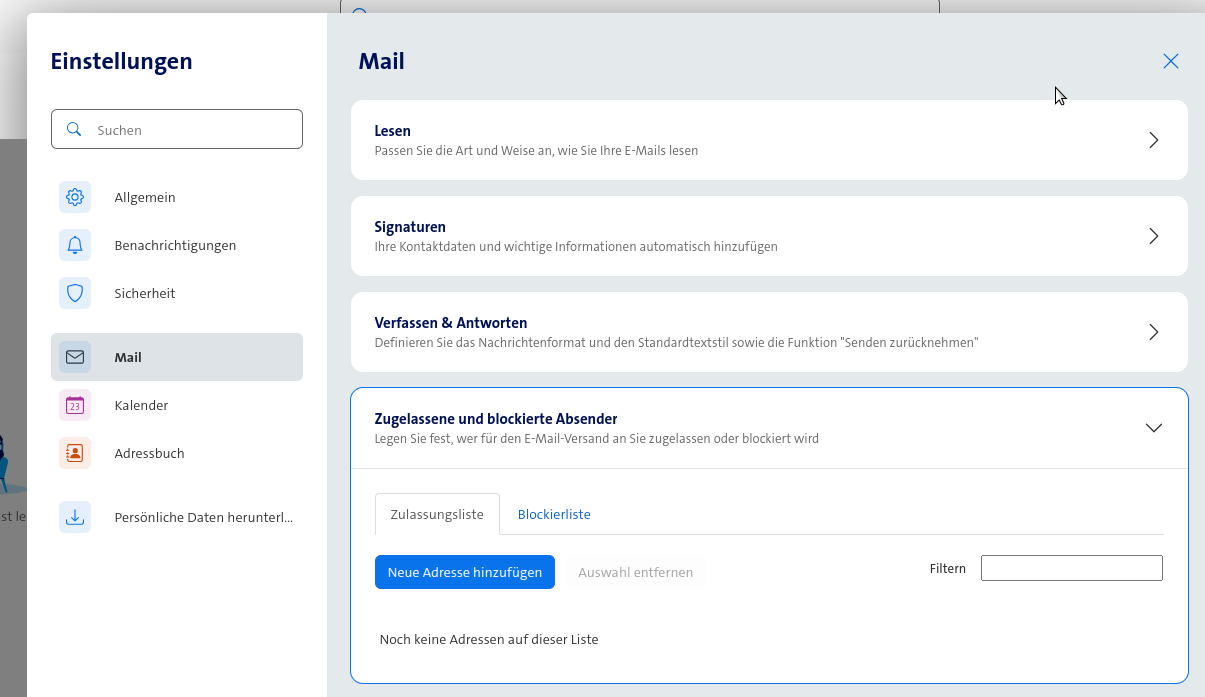Image resolution: width=1205 pixels, height=697 pixels.
Task: Click the download icon for personal data
Action: coord(75,517)
